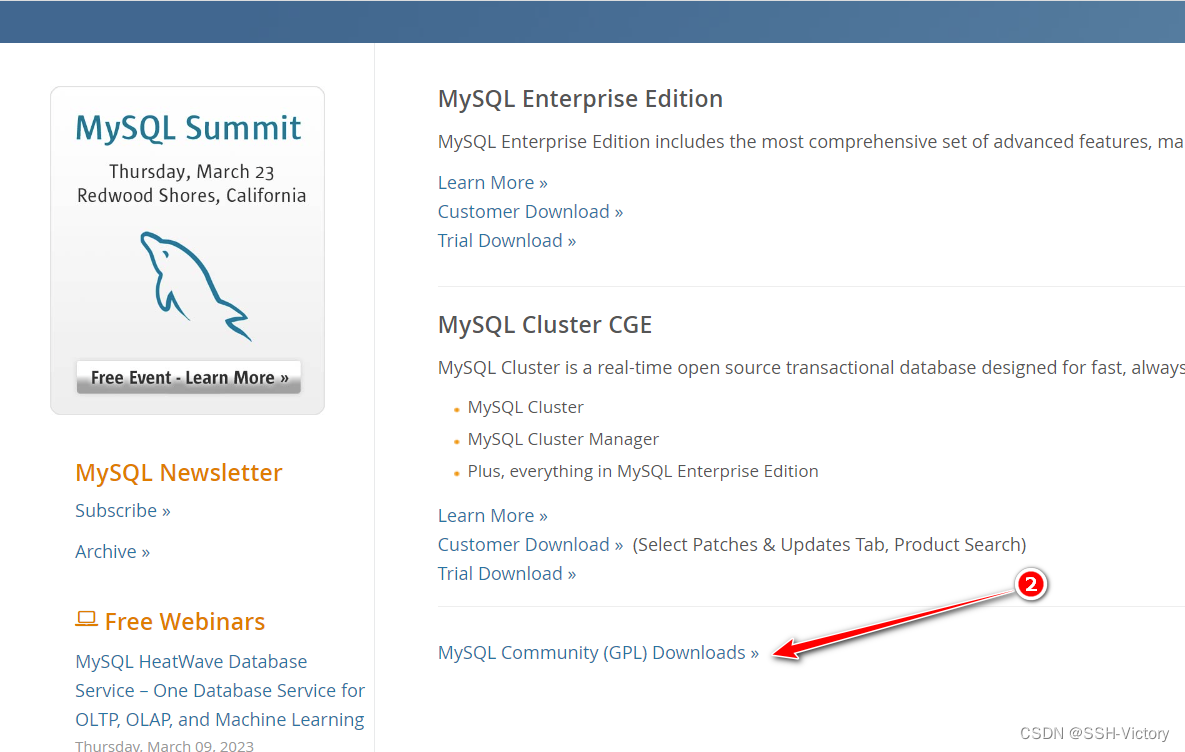Open the MySQL HeatWave Database Service webinar
This screenshot has height=752, width=1185.
pyautogui.click(x=219, y=690)
